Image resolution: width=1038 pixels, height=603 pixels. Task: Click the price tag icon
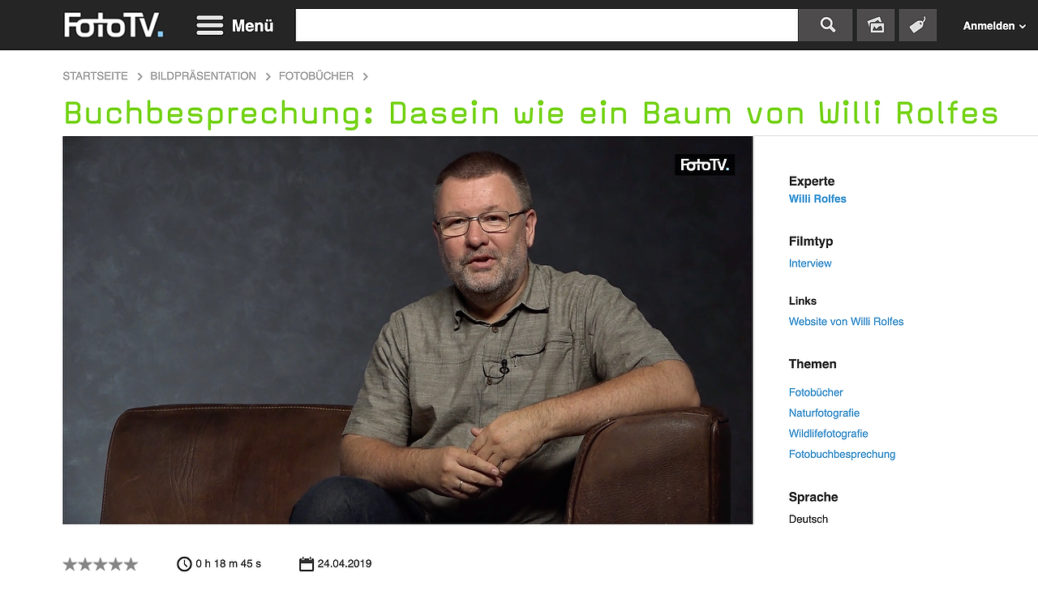coord(918,25)
